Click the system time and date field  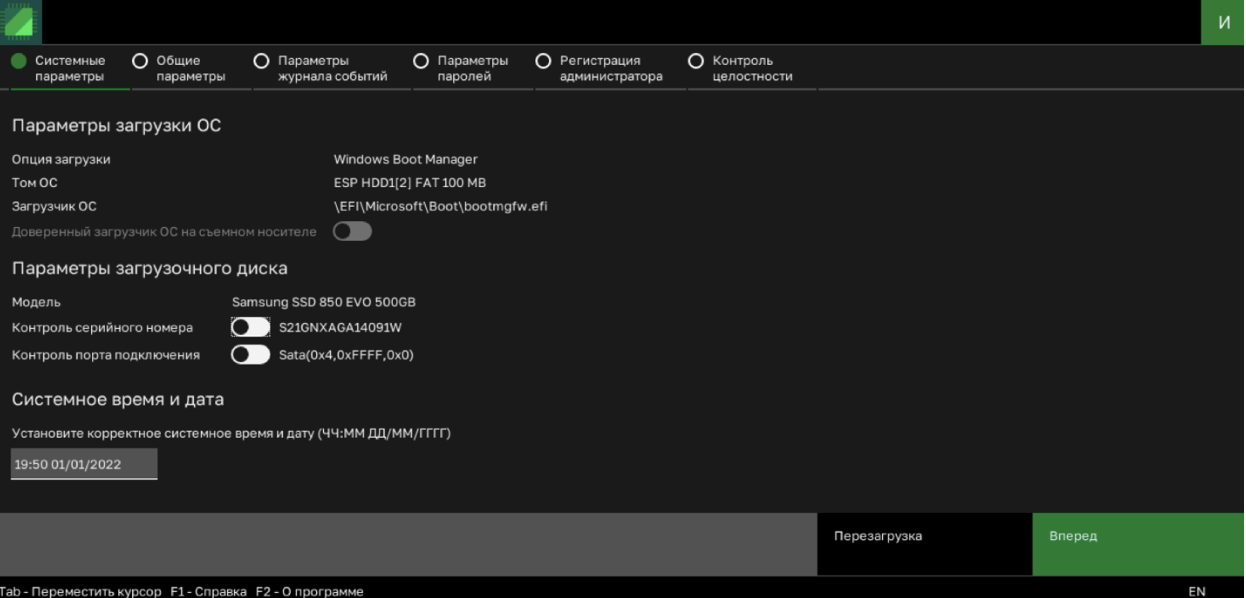(x=84, y=463)
